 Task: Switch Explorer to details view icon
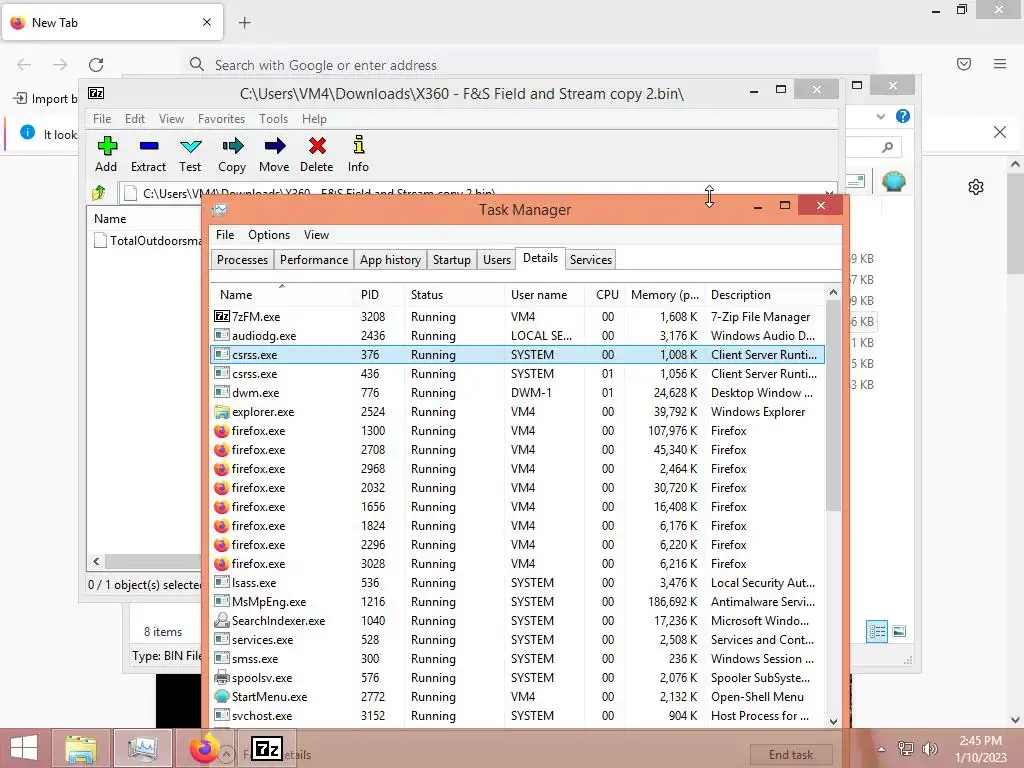(877, 632)
